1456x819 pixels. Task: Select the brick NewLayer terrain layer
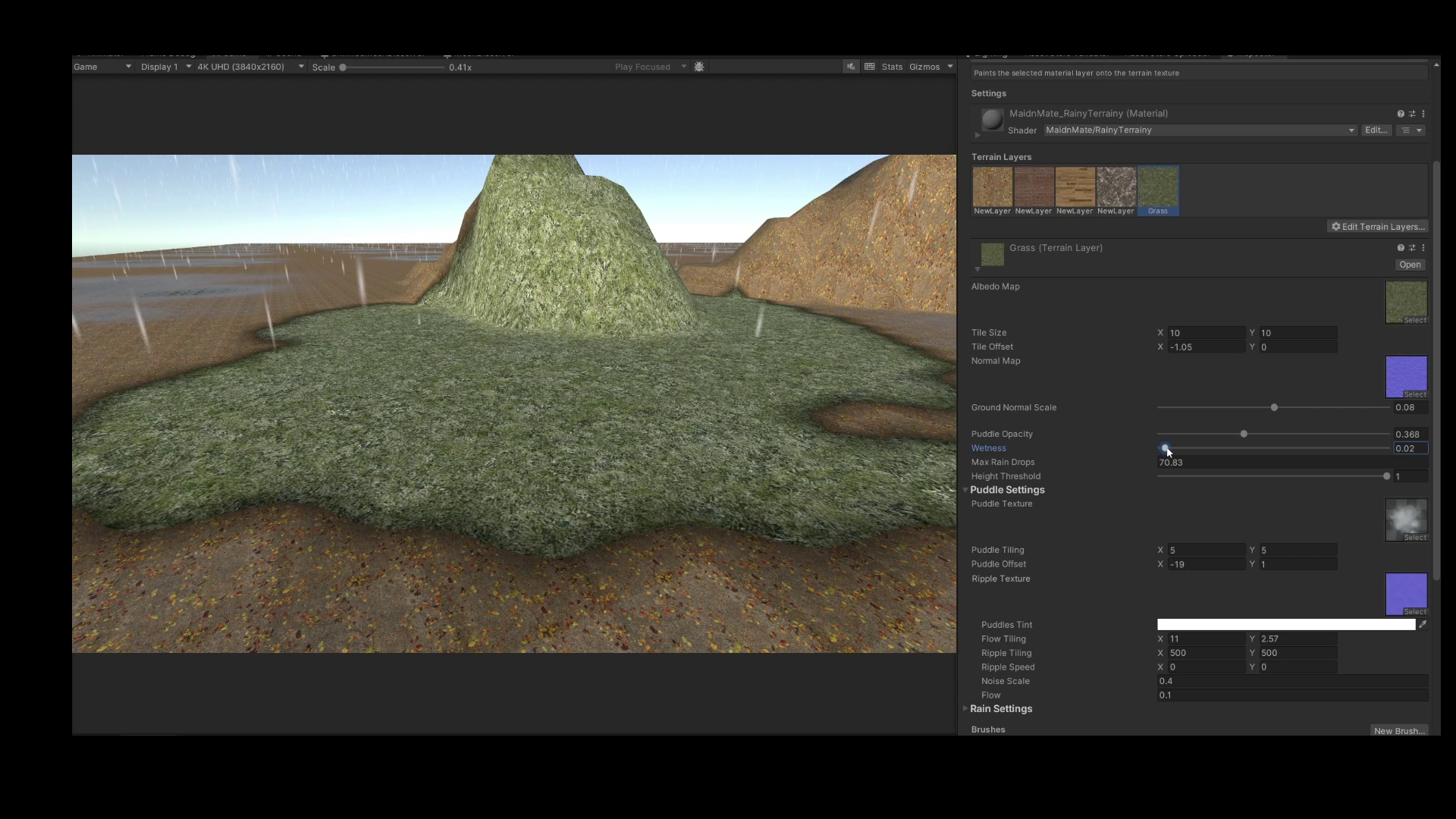pyautogui.click(x=1034, y=187)
